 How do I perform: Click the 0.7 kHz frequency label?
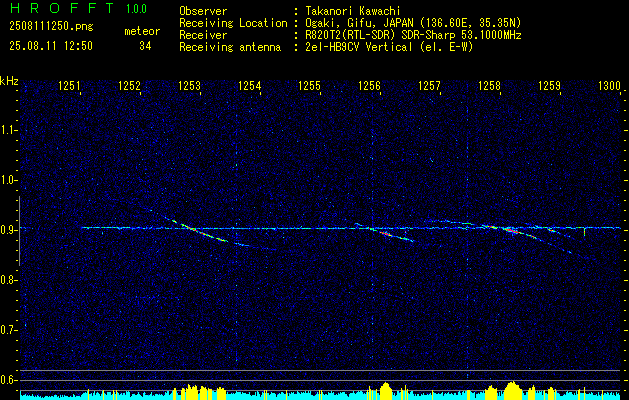7,330
